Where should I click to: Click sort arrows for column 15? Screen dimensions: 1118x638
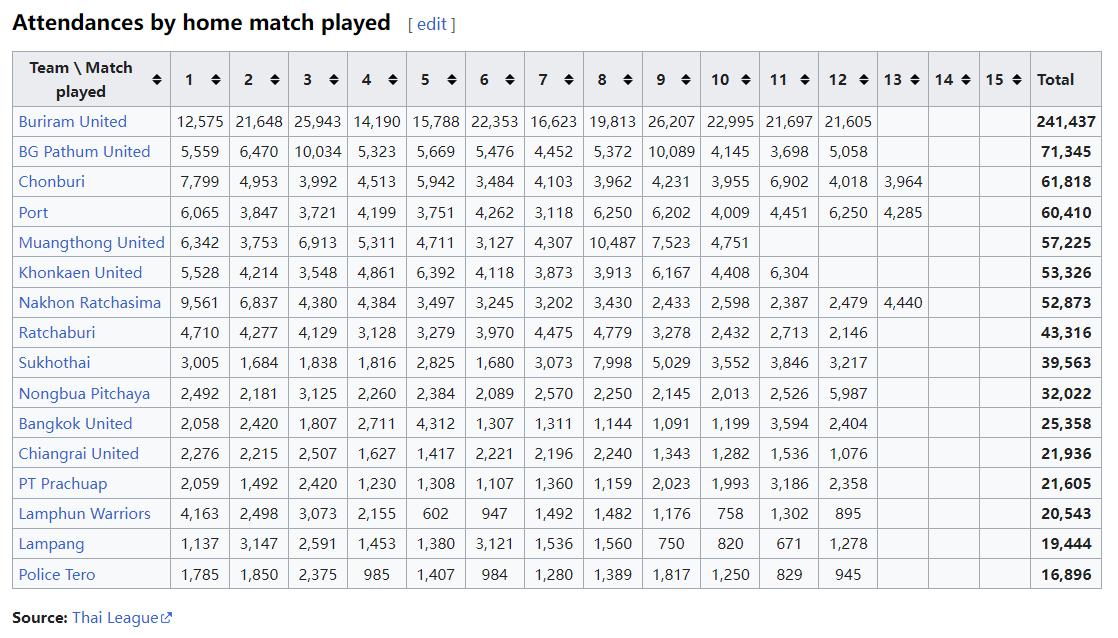point(1017,80)
